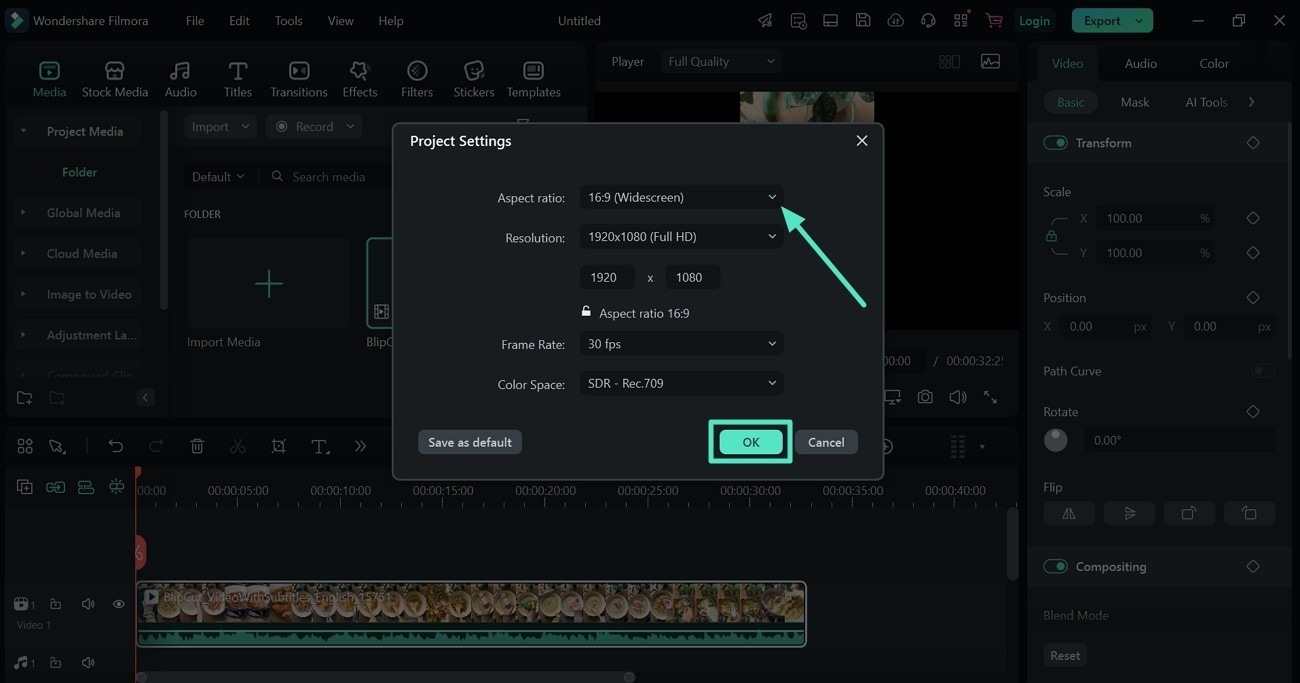
Task: Open the Edit menu
Action: (x=239, y=20)
